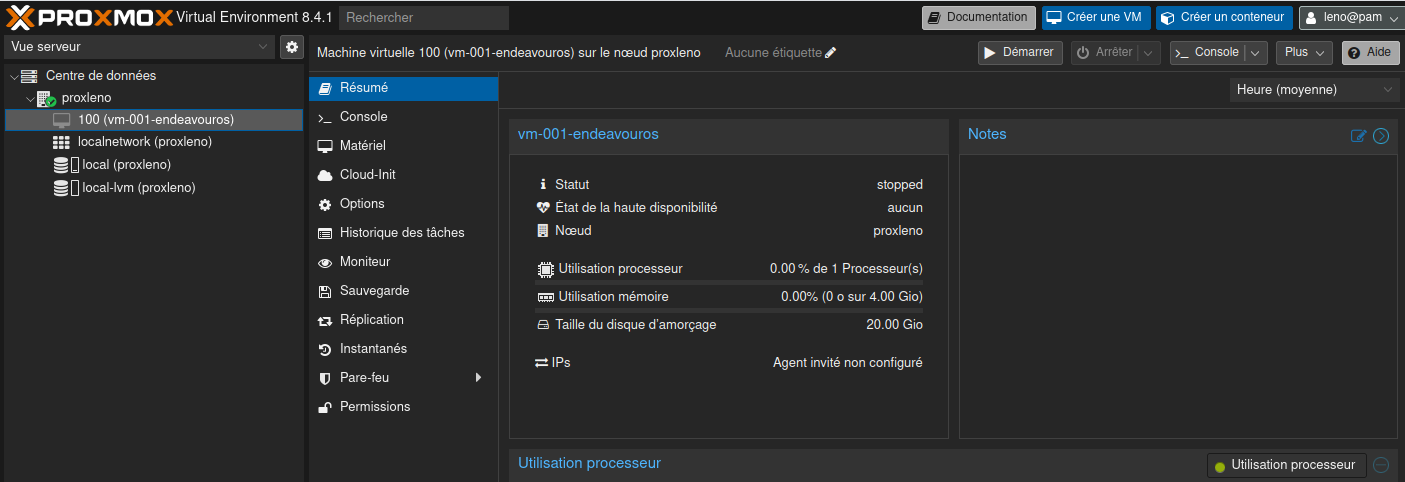Select the local-lvm (proxleno) storage
The width and height of the screenshot is (1405, 482).
[x=138, y=188]
